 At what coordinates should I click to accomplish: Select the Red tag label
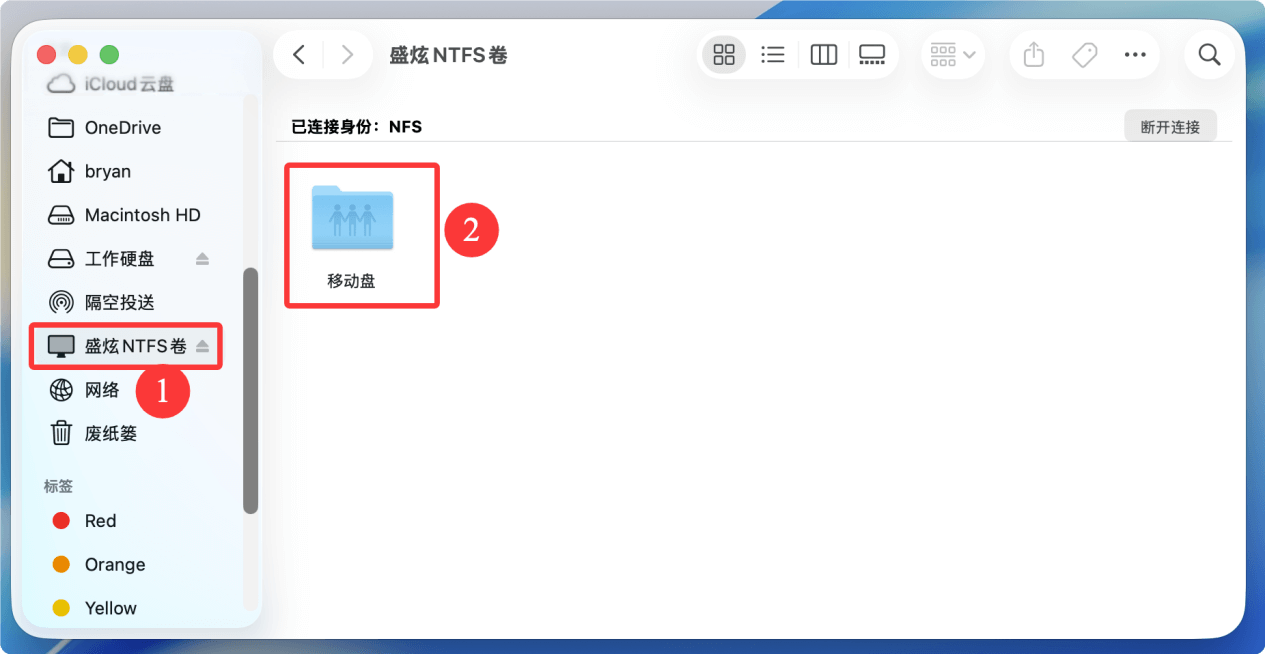coord(98,520)
